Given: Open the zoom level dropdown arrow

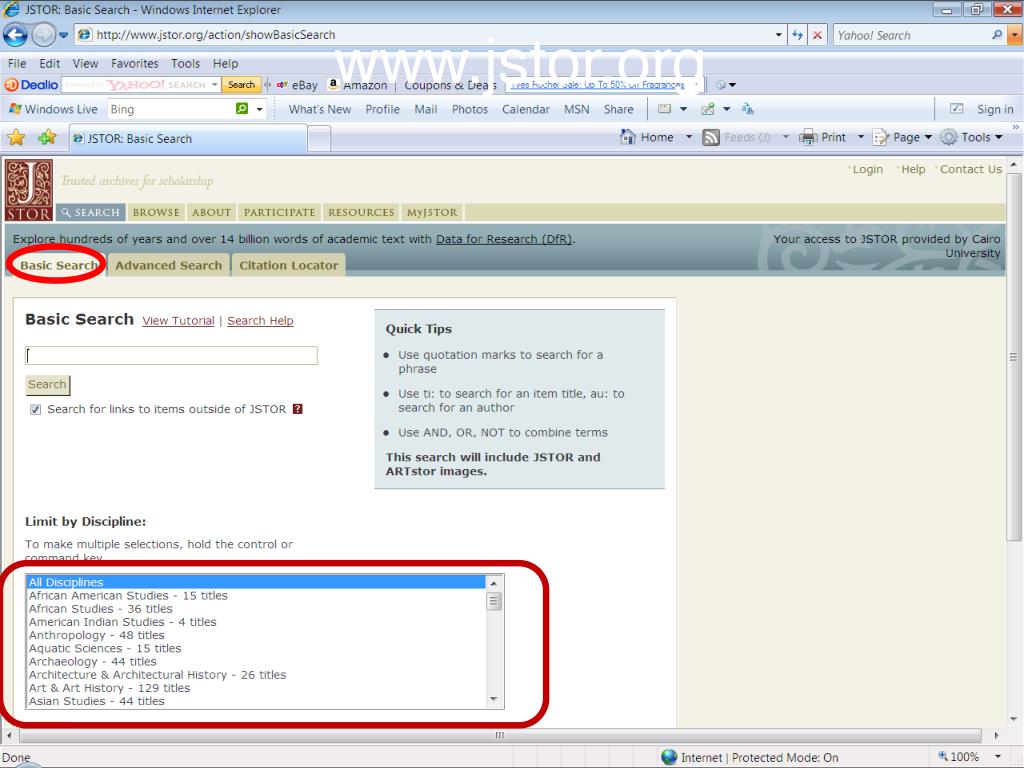Looking at the screenshot, I should [x=997, y=756].
